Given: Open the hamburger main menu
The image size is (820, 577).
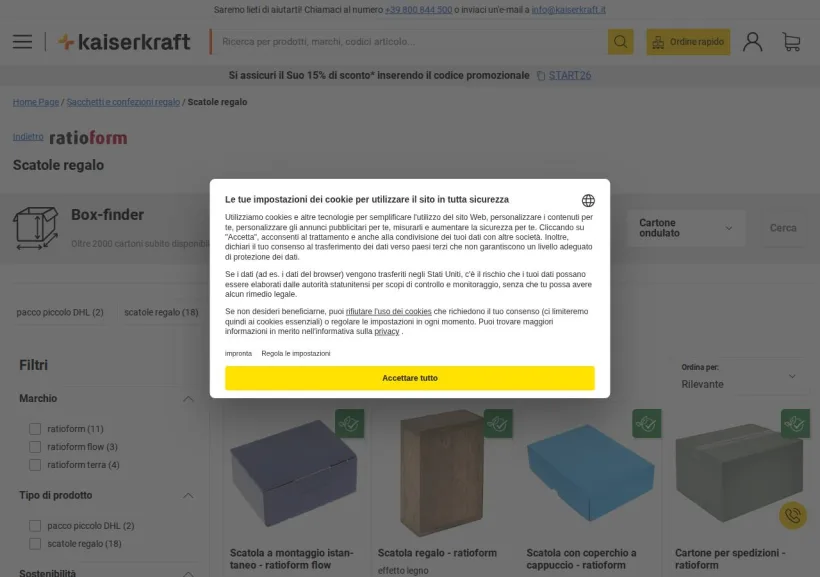Looking at the screenshot, I should coord(22,42).
